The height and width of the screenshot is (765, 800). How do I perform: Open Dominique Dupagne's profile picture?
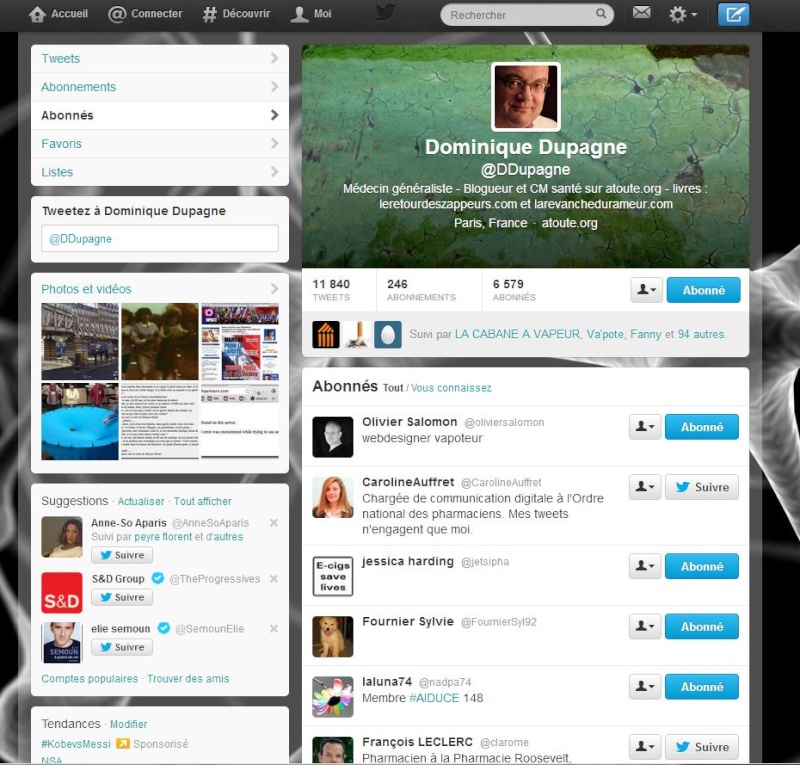(x=526, y=97)
